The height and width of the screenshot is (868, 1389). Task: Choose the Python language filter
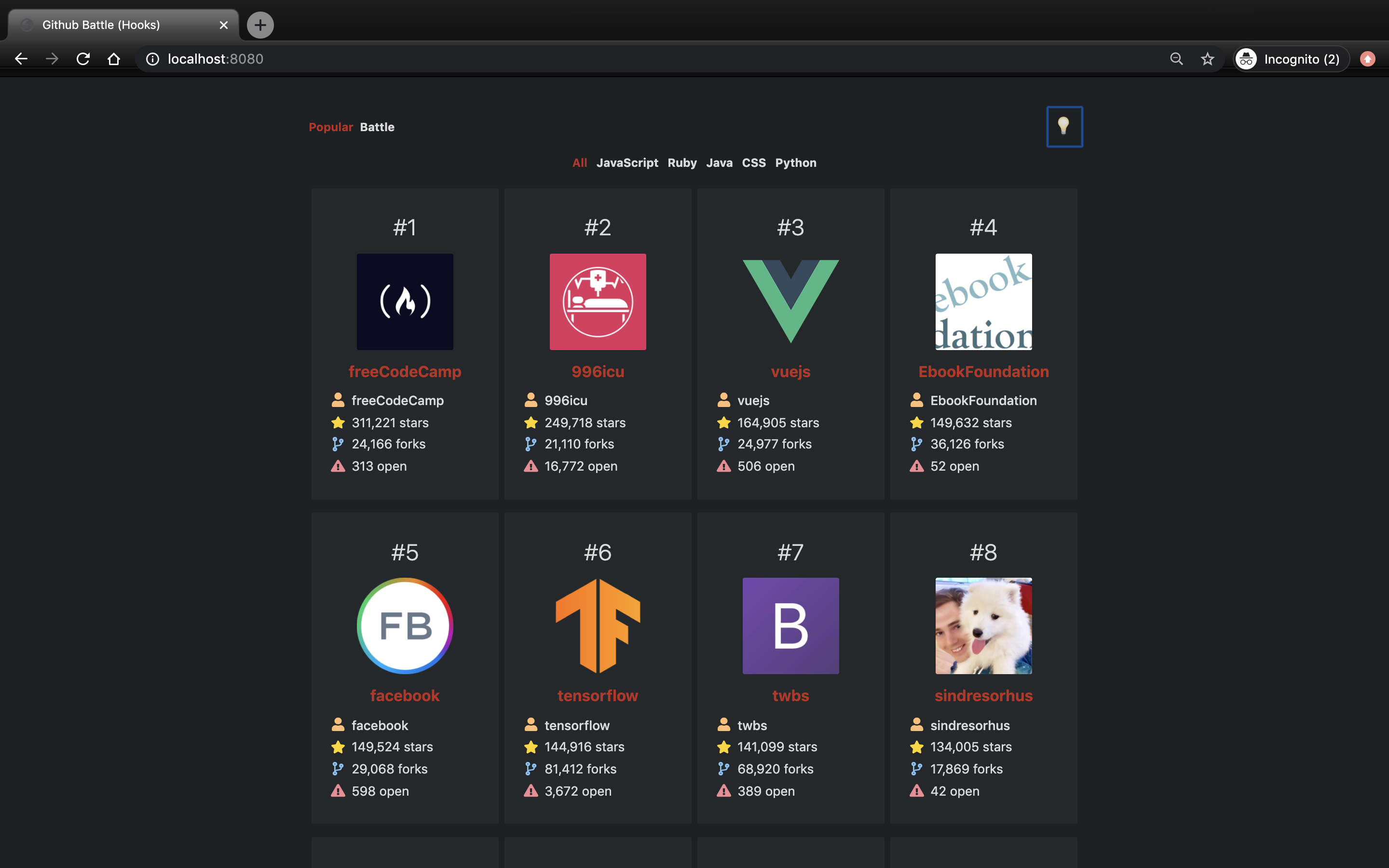(x=795, y=163)
